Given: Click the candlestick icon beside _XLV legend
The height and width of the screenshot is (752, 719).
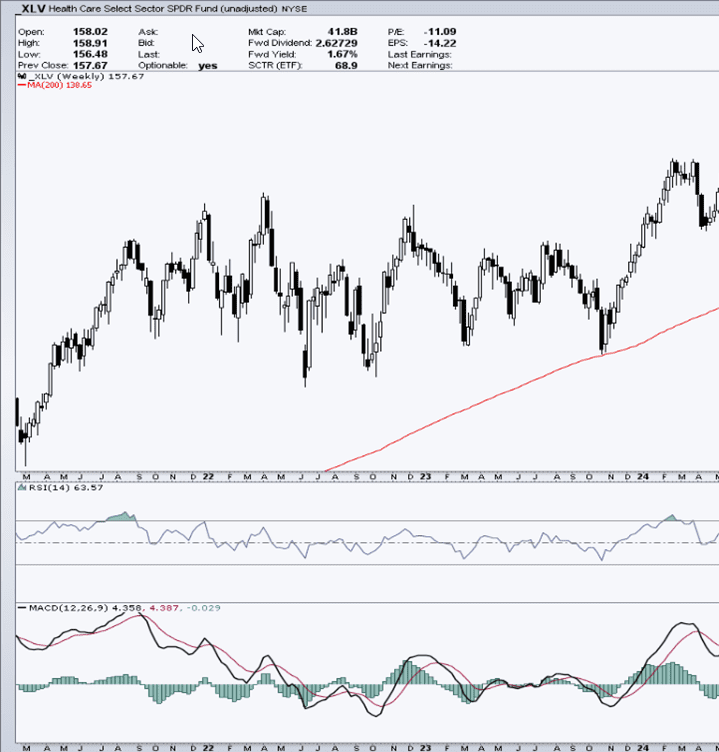Looking at the screenshot, I should click(x=22, y=76).
